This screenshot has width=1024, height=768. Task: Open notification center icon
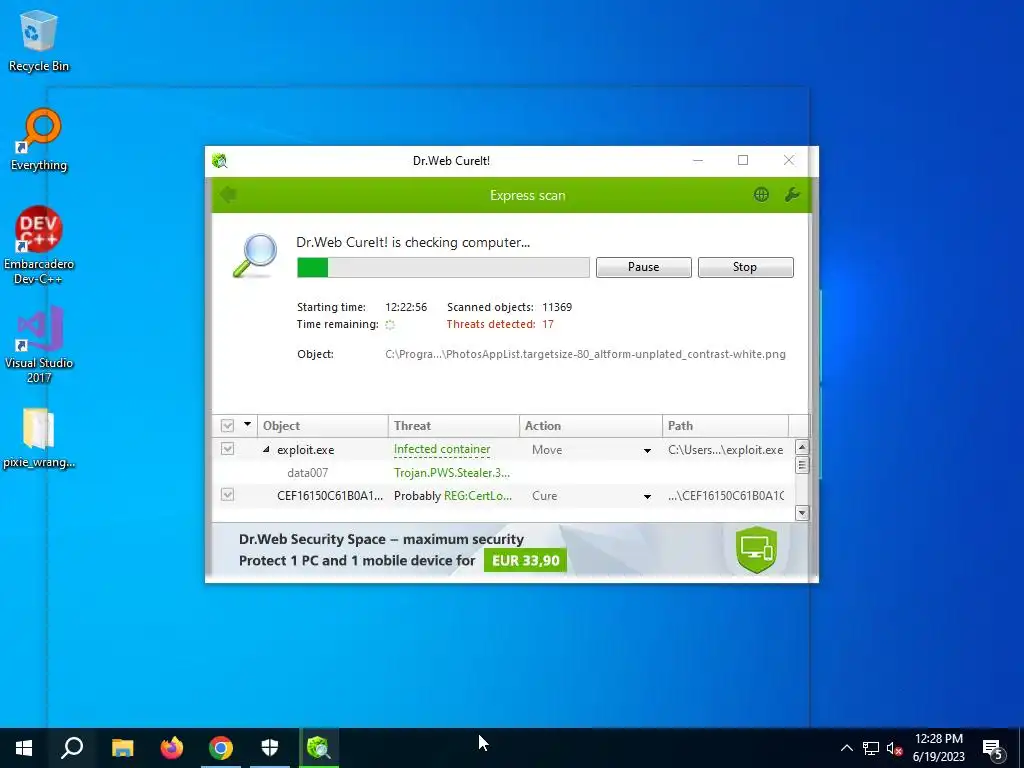[x=993, y=749]
